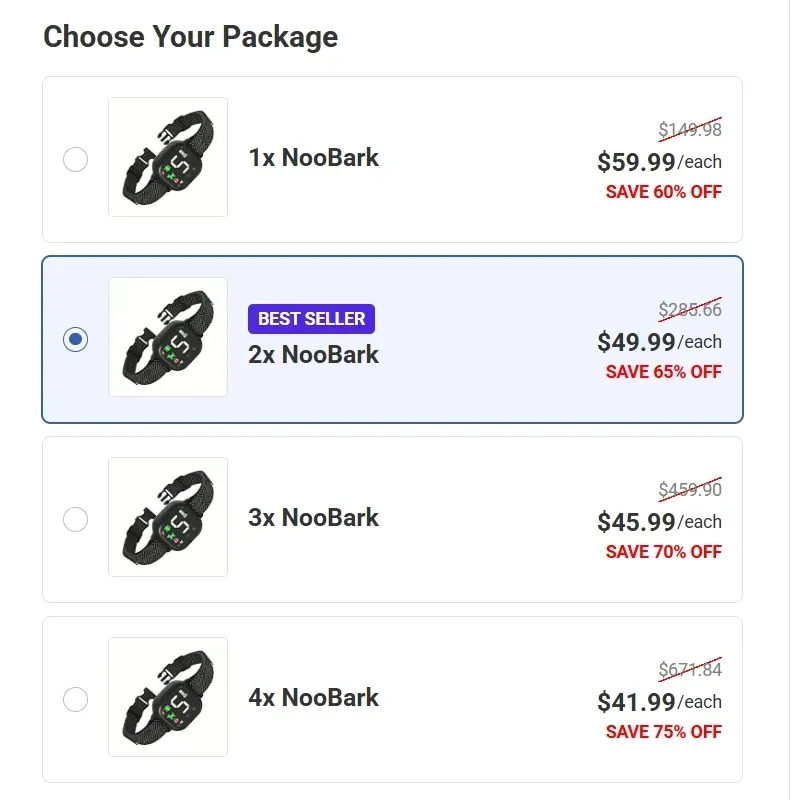Click the $49.99 each price
The image size is (791, 800).
pos(660,341)
